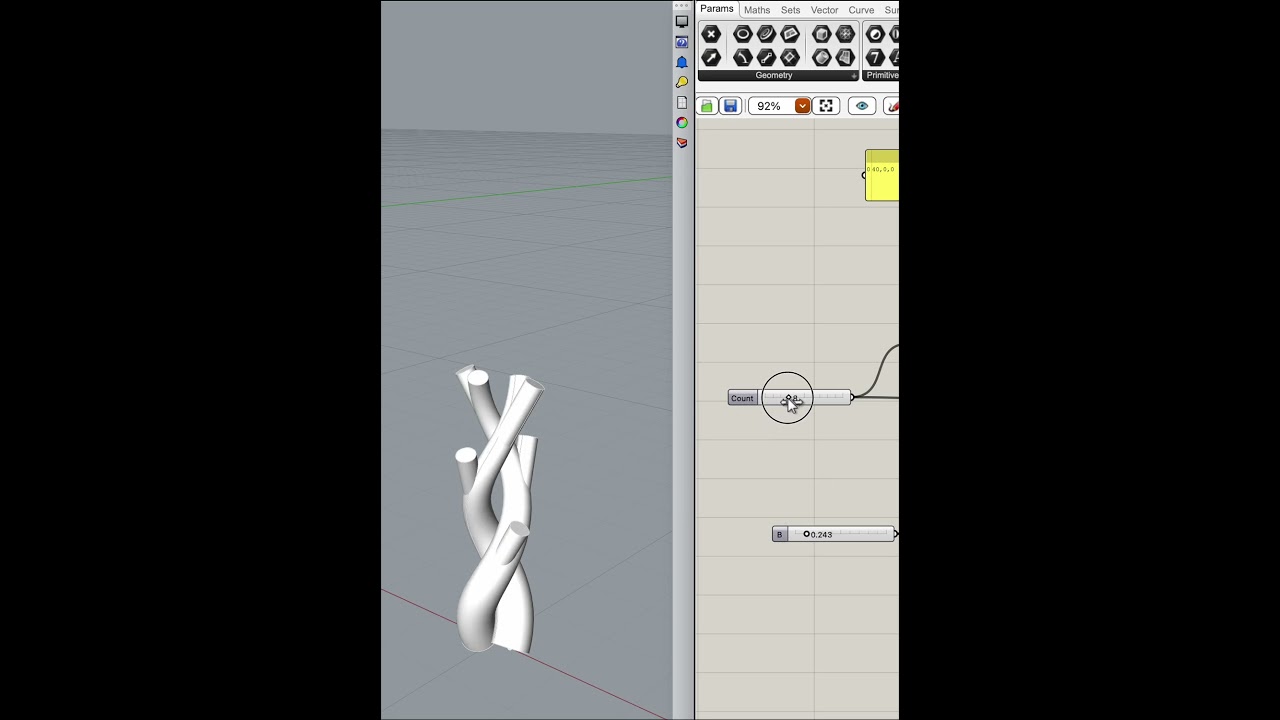Click the Rhino notifications bell sidebar icon
1280x720 pixels.
coord(682,62)
